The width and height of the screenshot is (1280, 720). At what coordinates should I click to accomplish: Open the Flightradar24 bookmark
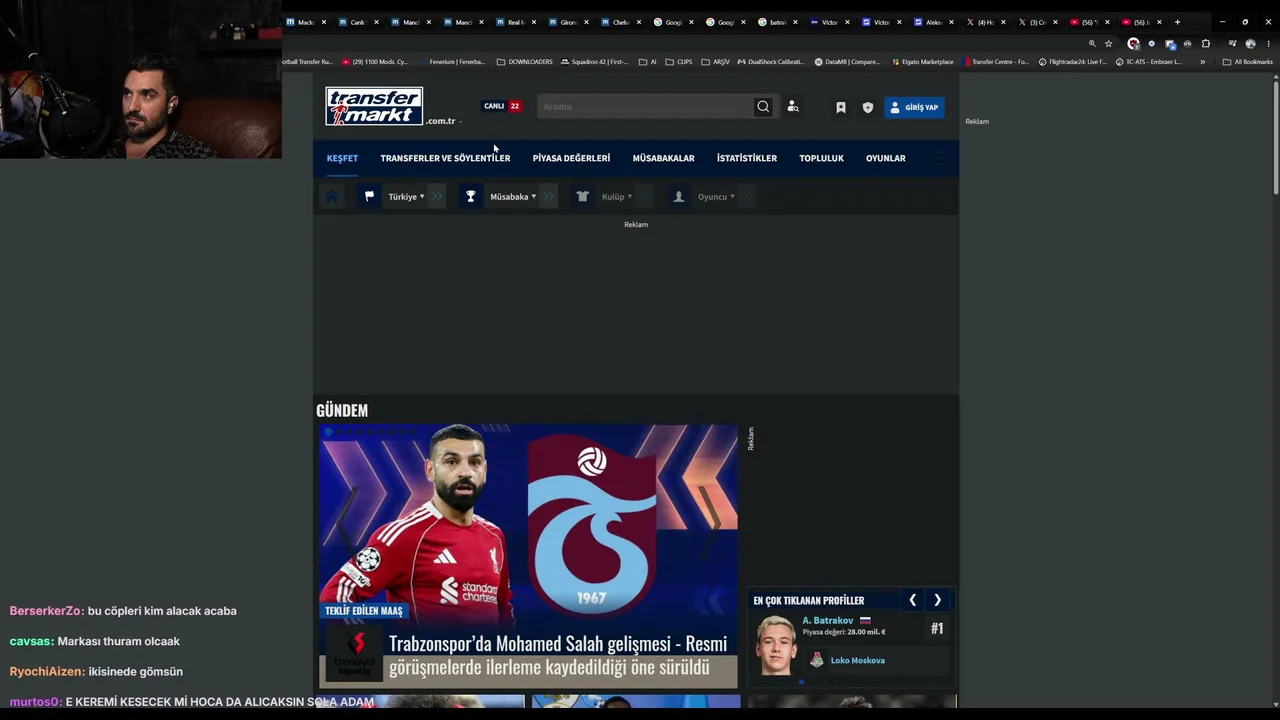(x=1073, y=62)
